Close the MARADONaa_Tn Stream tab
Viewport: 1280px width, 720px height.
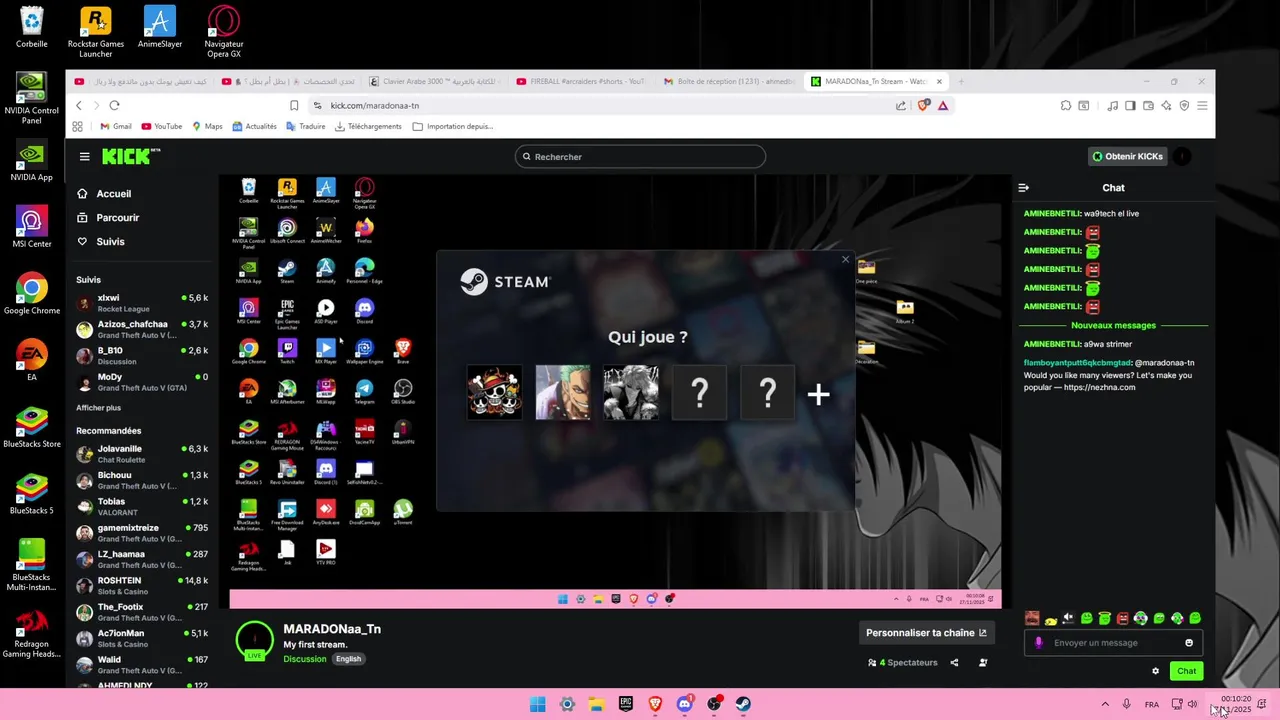pos(939,81)
